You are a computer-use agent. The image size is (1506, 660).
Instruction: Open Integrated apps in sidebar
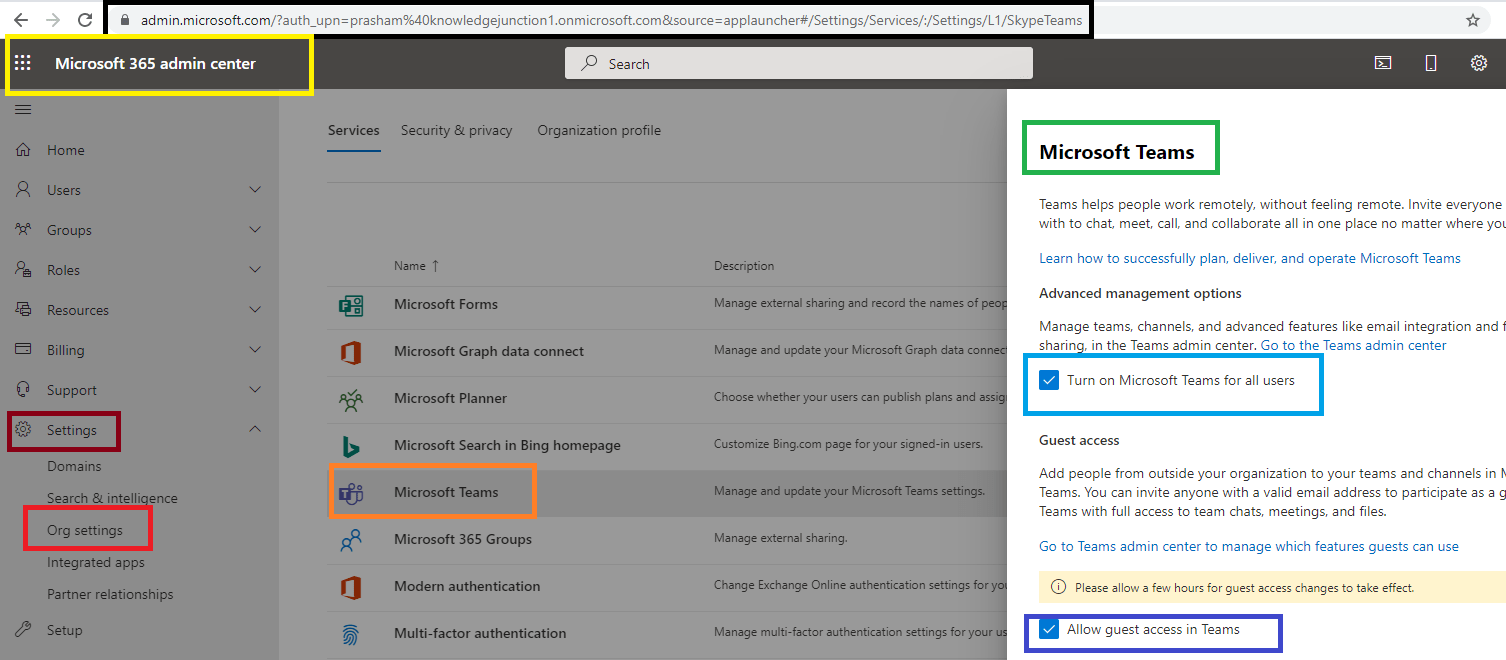(96, 562)
